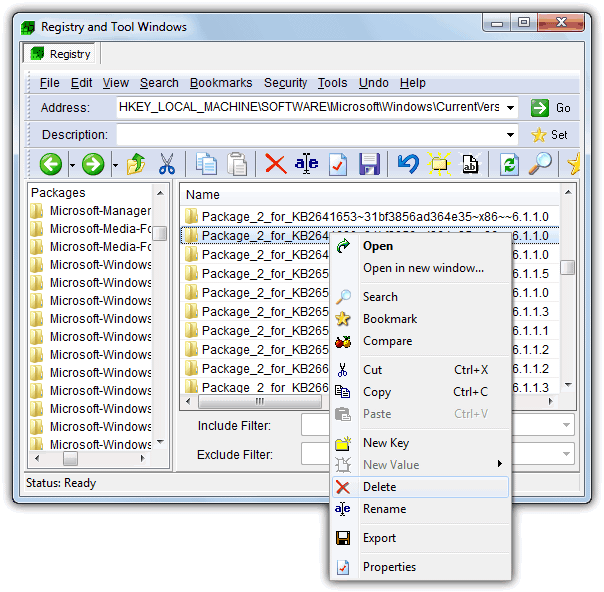Open the Forward button history dropdown arrow
The width and height of the screenshot is (604, 592).
(115, 165)
